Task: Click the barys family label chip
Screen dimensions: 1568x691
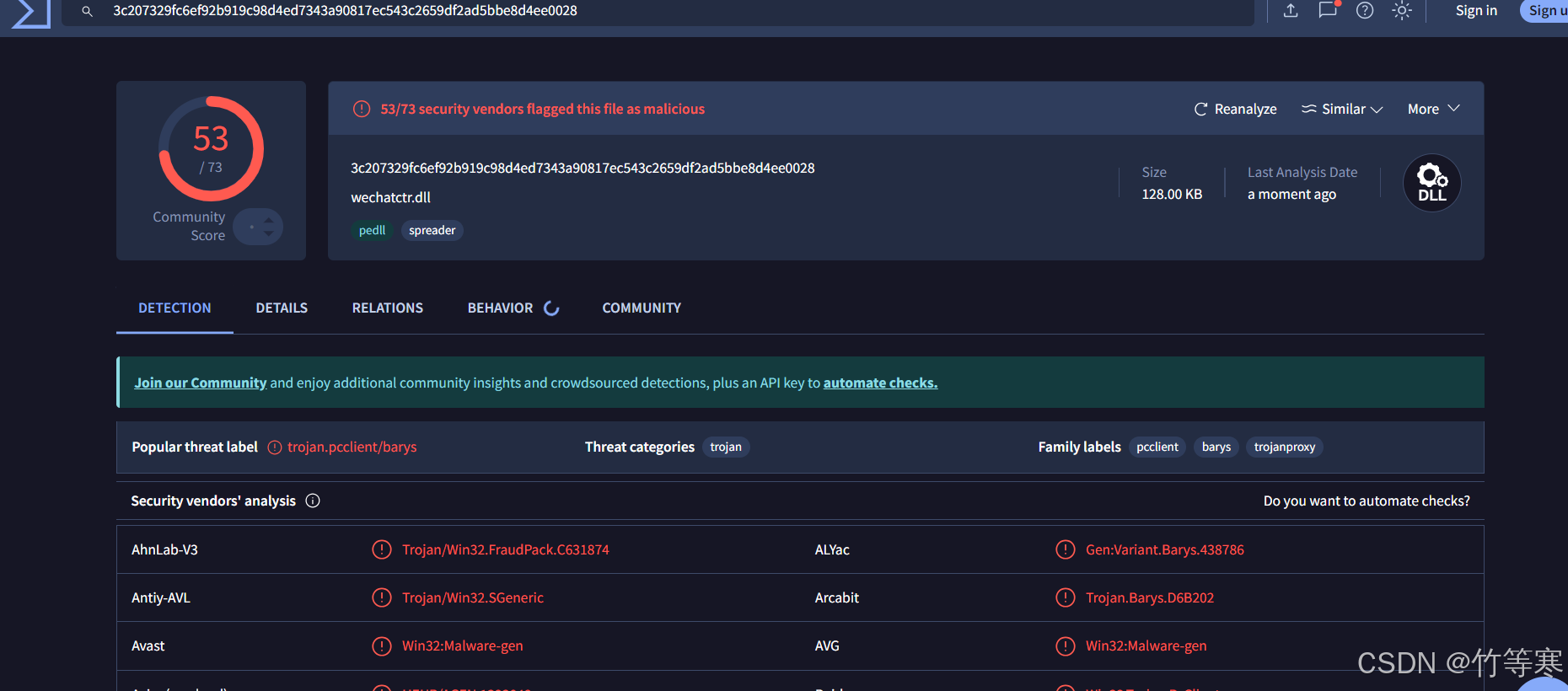Action: tap(1216, 447)
